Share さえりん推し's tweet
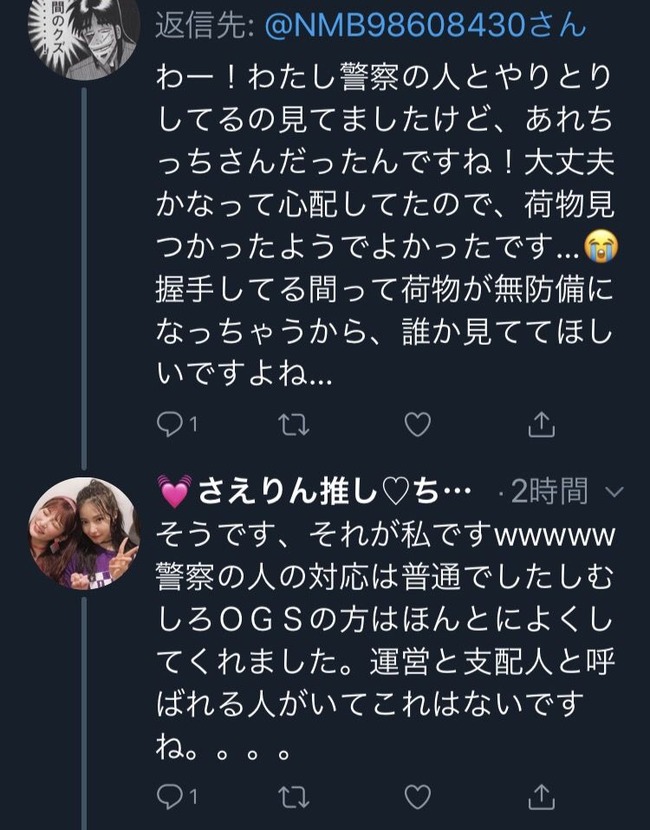 541,797
